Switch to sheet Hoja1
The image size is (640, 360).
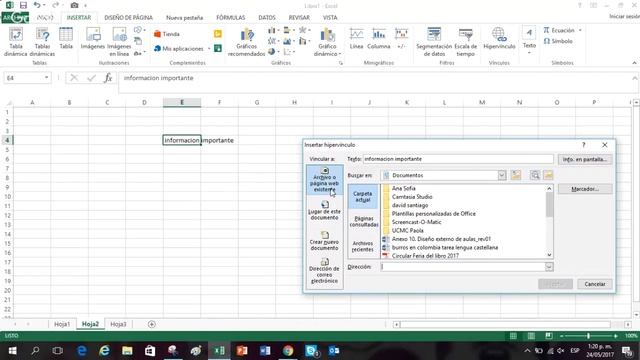pos(62,324)
